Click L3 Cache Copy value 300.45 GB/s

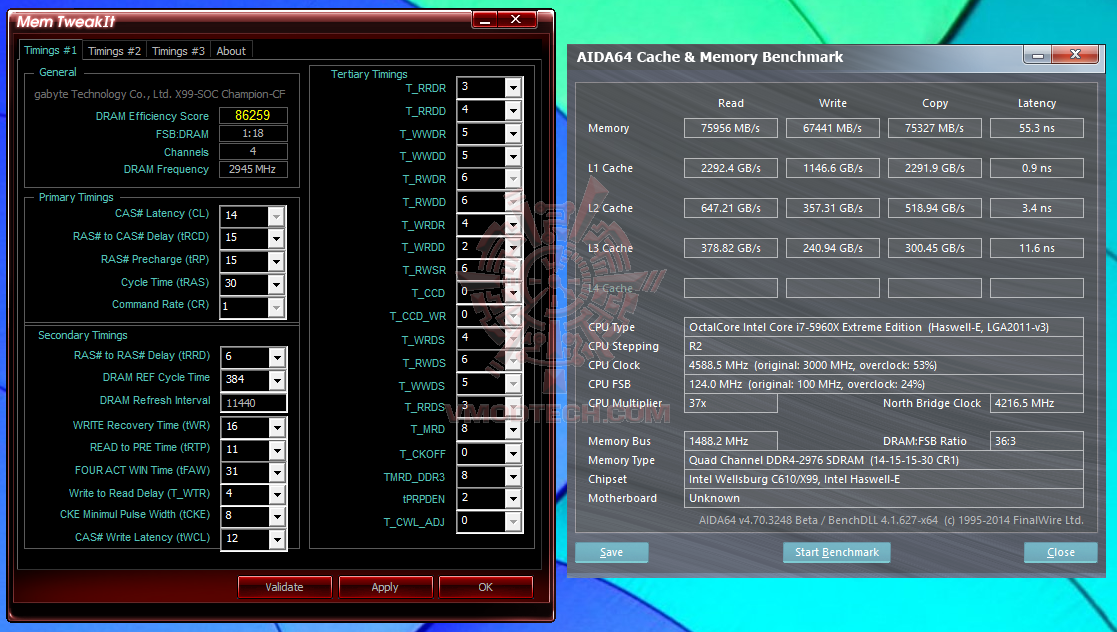pyautogui.click(x=935, y=248)
